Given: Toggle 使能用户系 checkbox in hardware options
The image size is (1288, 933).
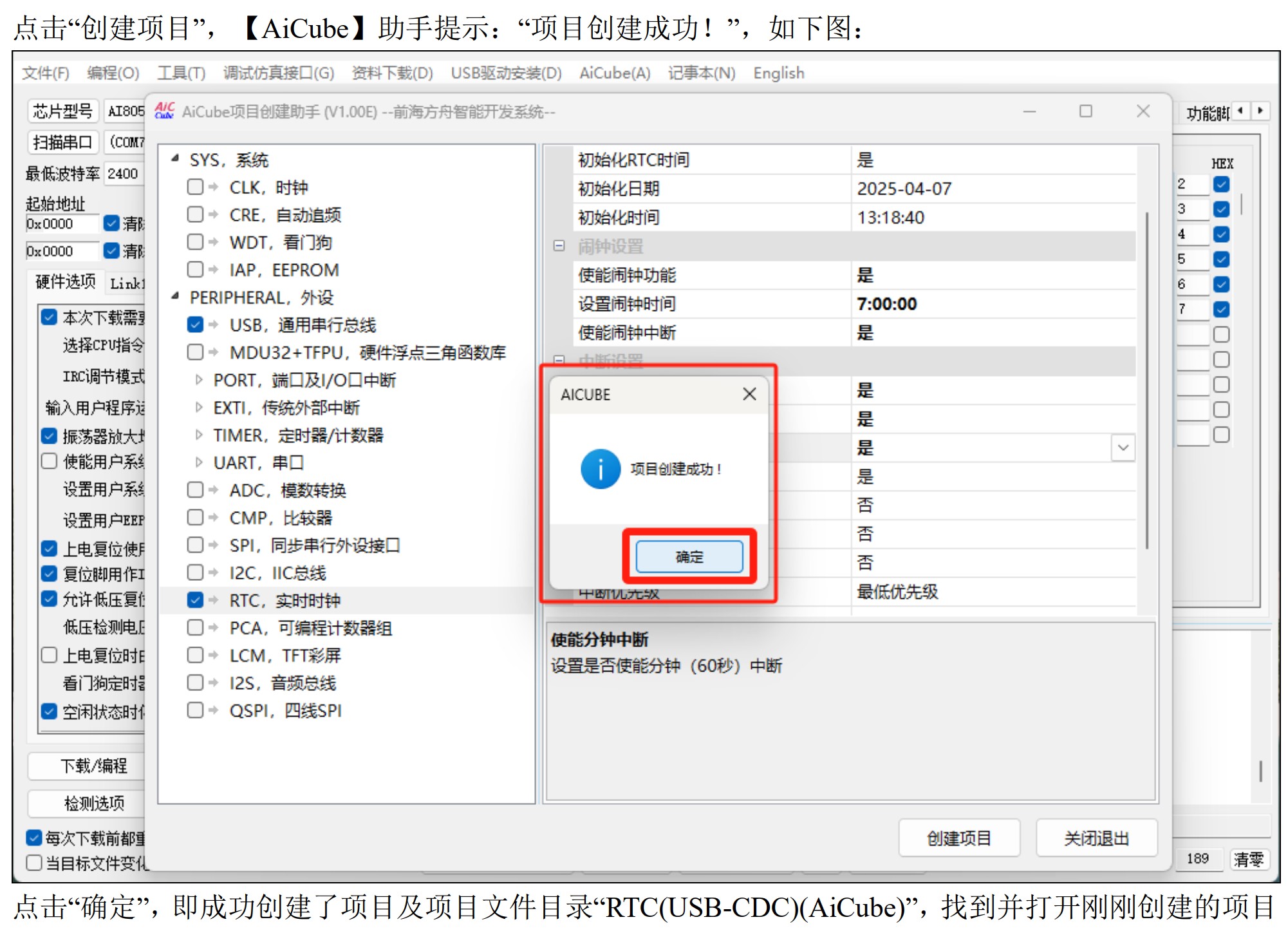Looking at the screenshot, I should (49, 462).
